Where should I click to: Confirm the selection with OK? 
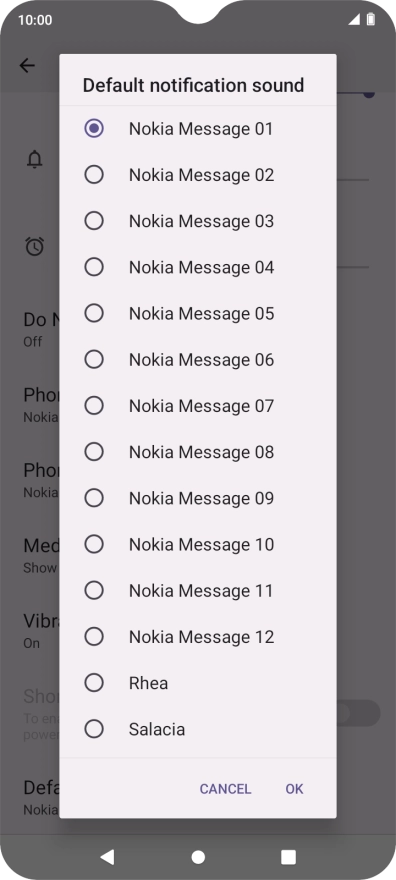pos(294,789)
